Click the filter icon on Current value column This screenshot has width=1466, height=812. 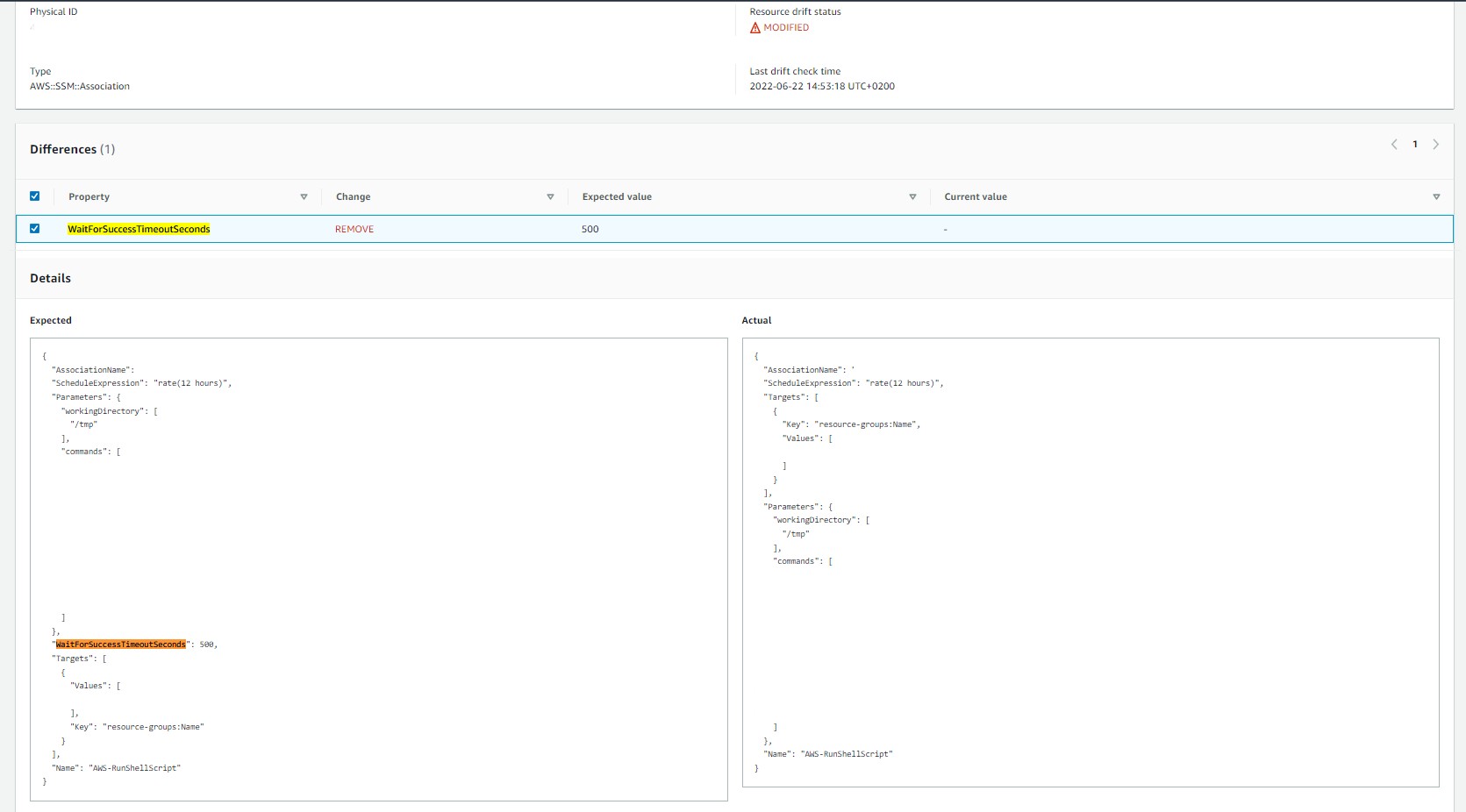pyautogui.click(x=1436, y=196)
